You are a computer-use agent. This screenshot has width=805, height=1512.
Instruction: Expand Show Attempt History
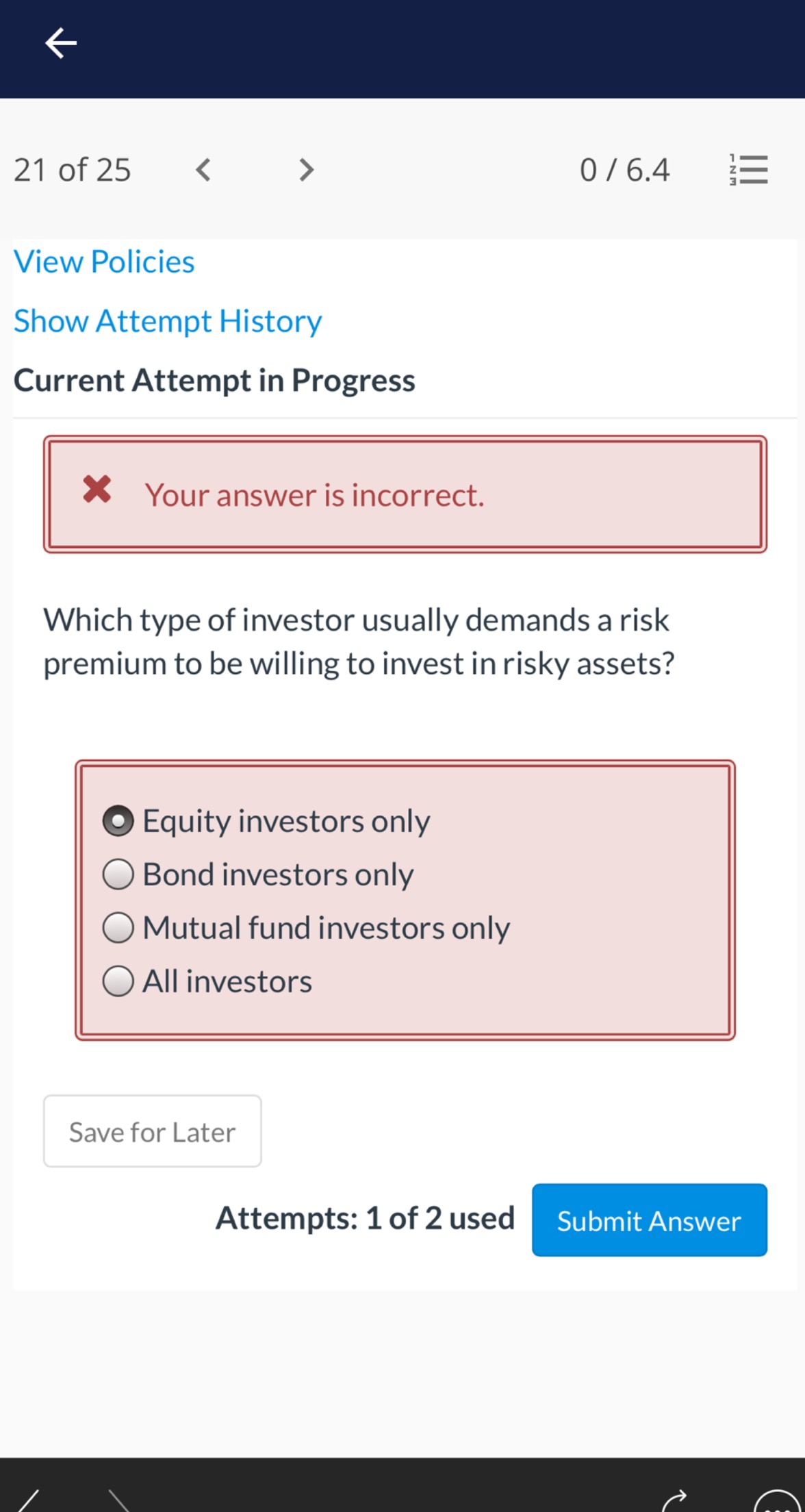[x=168, y=320]
